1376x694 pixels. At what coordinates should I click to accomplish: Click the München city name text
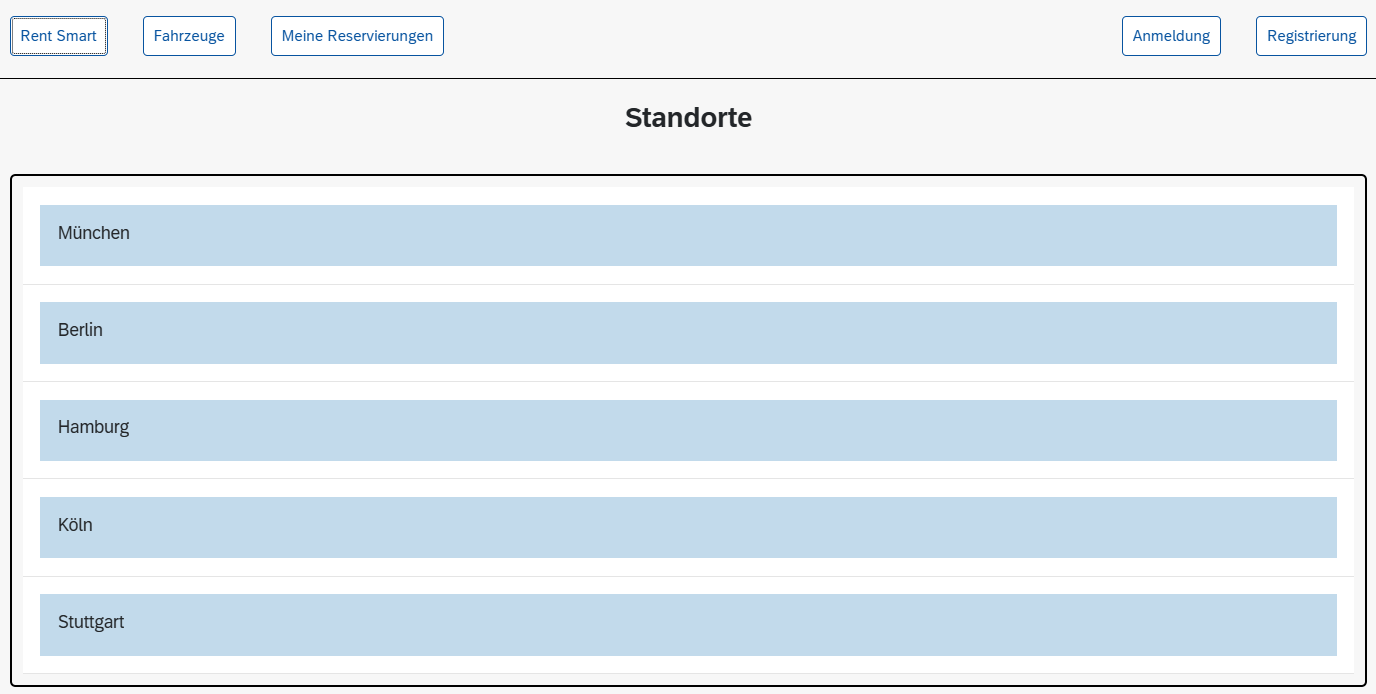pos(94,233)
